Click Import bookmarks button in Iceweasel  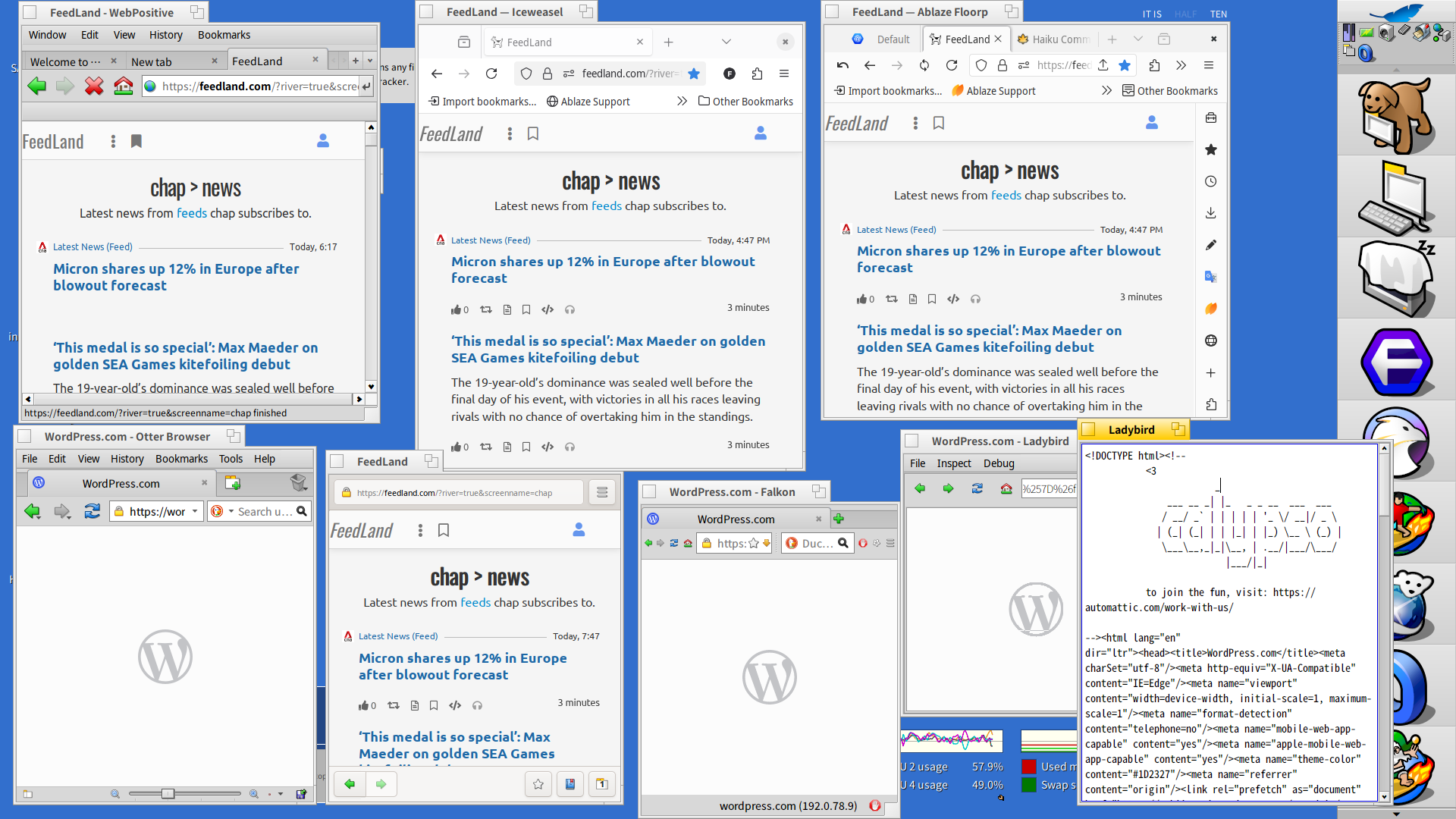tap(482, 102)
